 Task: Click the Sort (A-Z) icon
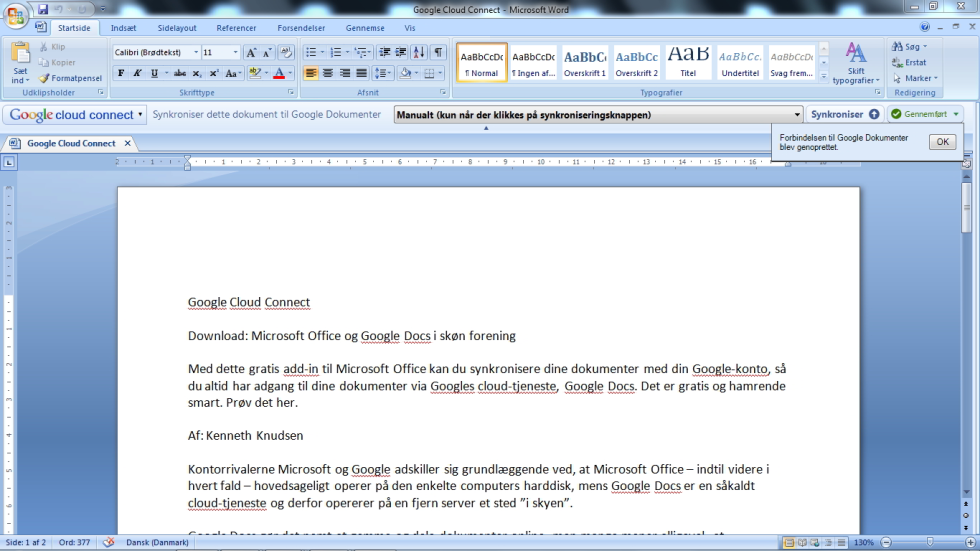[418, 52]
